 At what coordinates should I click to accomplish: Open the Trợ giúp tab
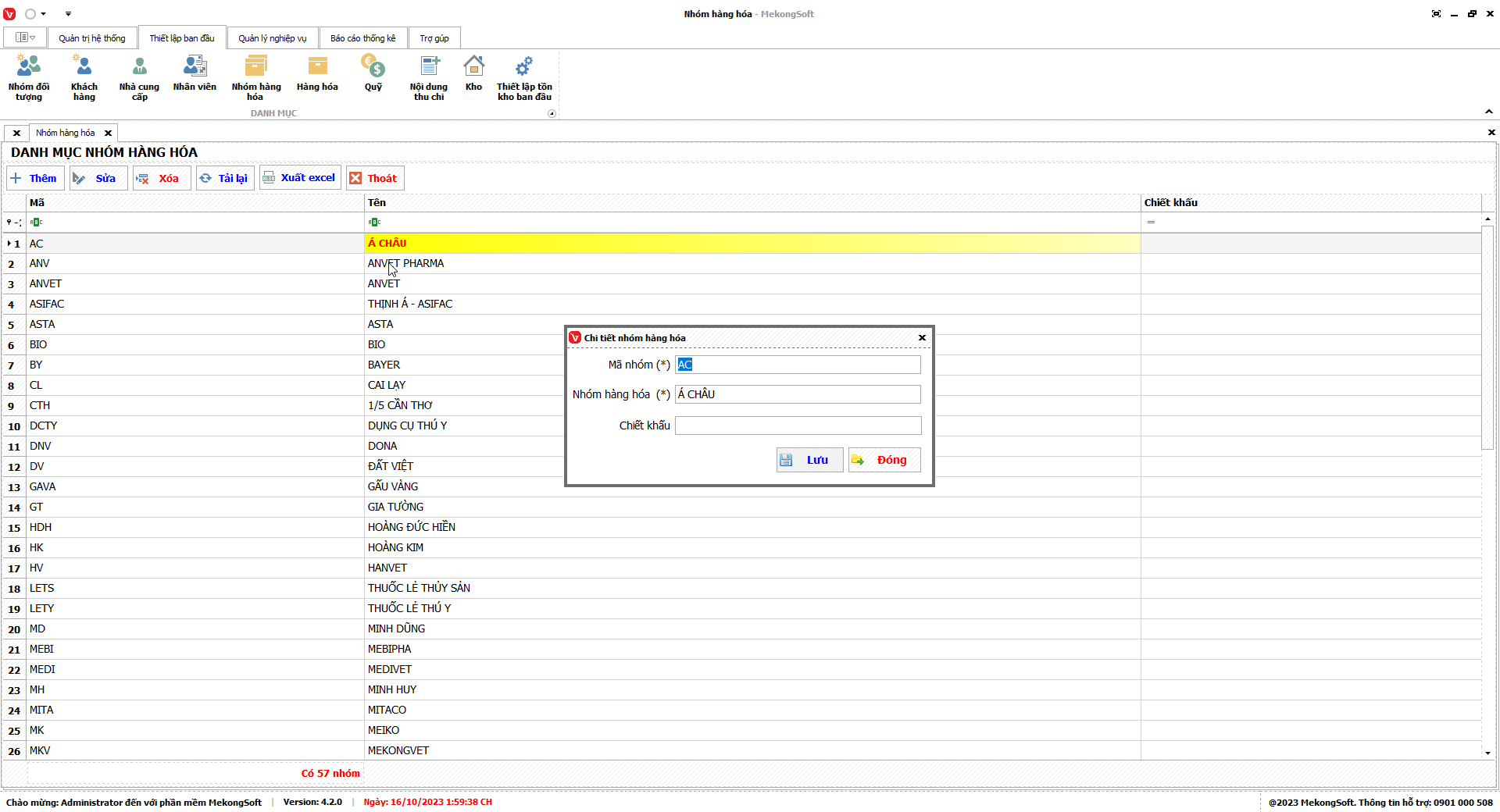[x=434, y=38]
